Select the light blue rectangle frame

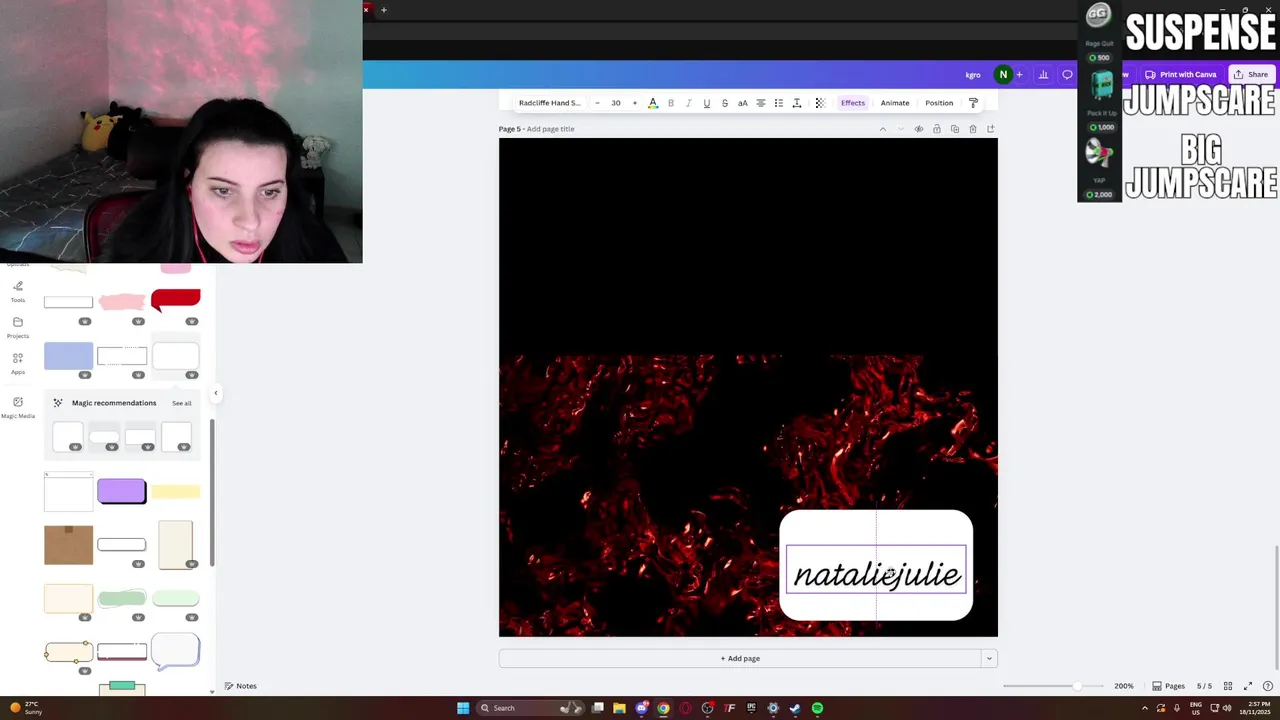click(68, 356)
